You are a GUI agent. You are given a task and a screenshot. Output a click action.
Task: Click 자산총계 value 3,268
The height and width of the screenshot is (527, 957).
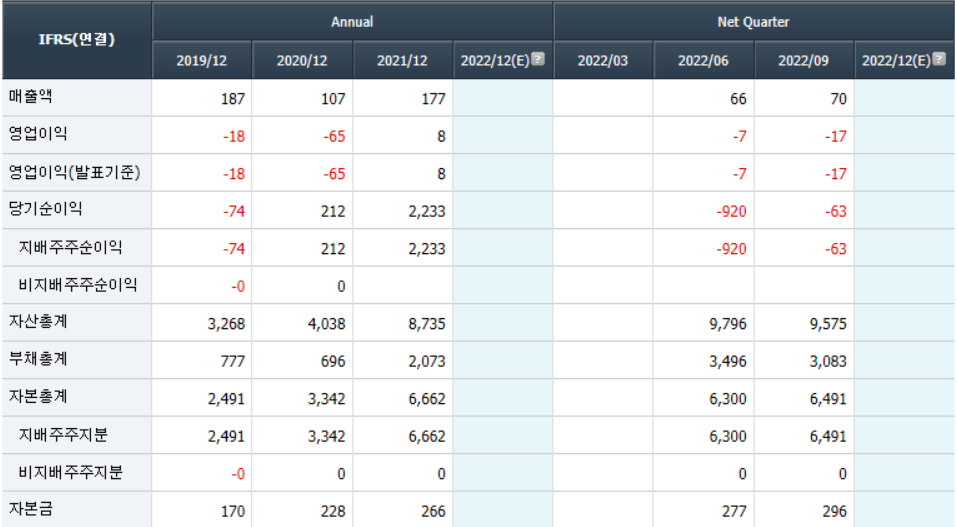(x=226, y=324)
